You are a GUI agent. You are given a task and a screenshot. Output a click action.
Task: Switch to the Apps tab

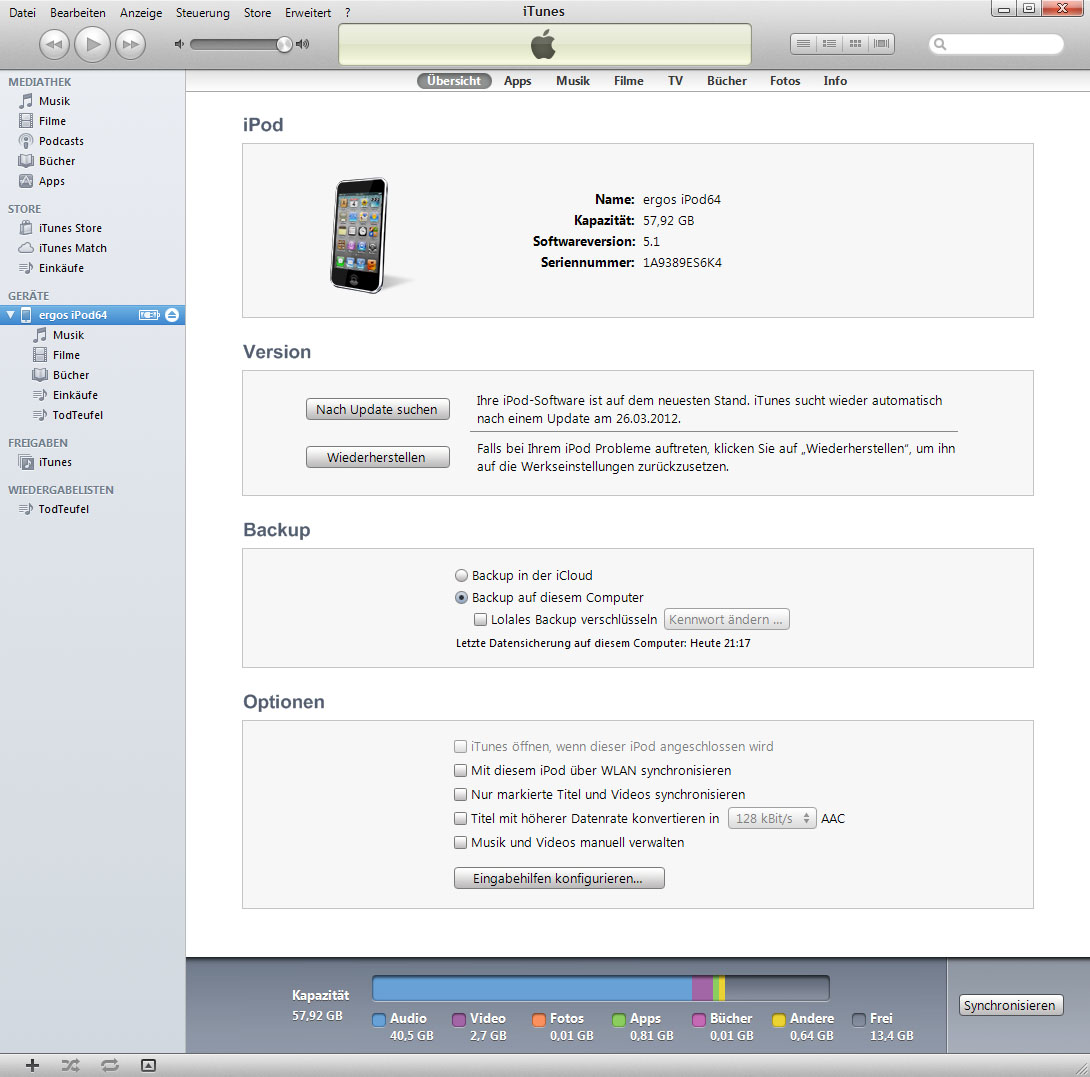(517, 81)
